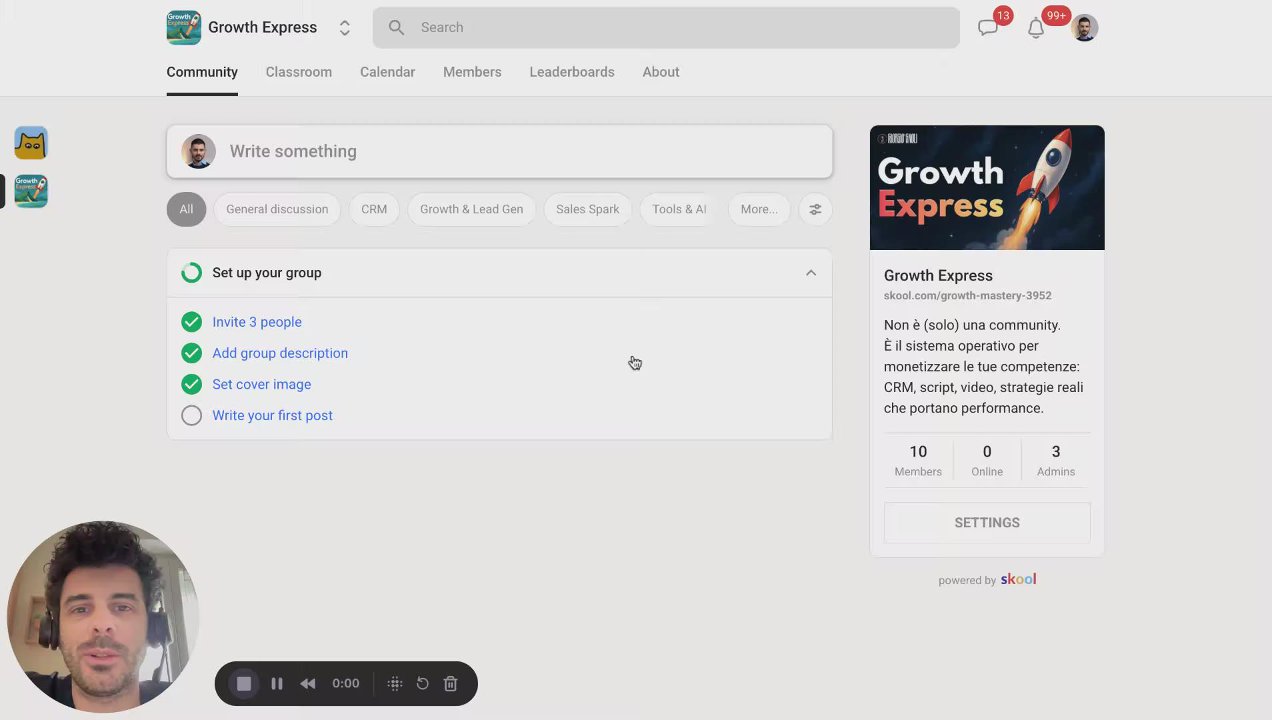Open the category filter settings icon
1272x720 pixels.
point(815,209)
